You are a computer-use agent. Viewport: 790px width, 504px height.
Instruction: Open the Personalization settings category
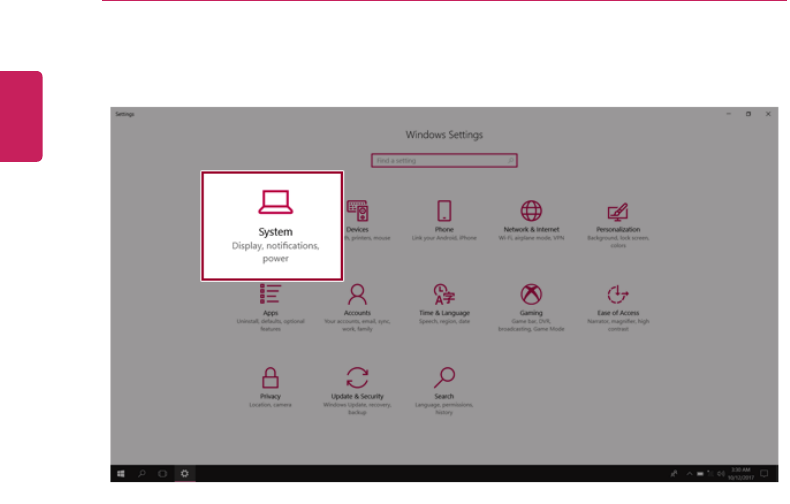coord(618,224)
